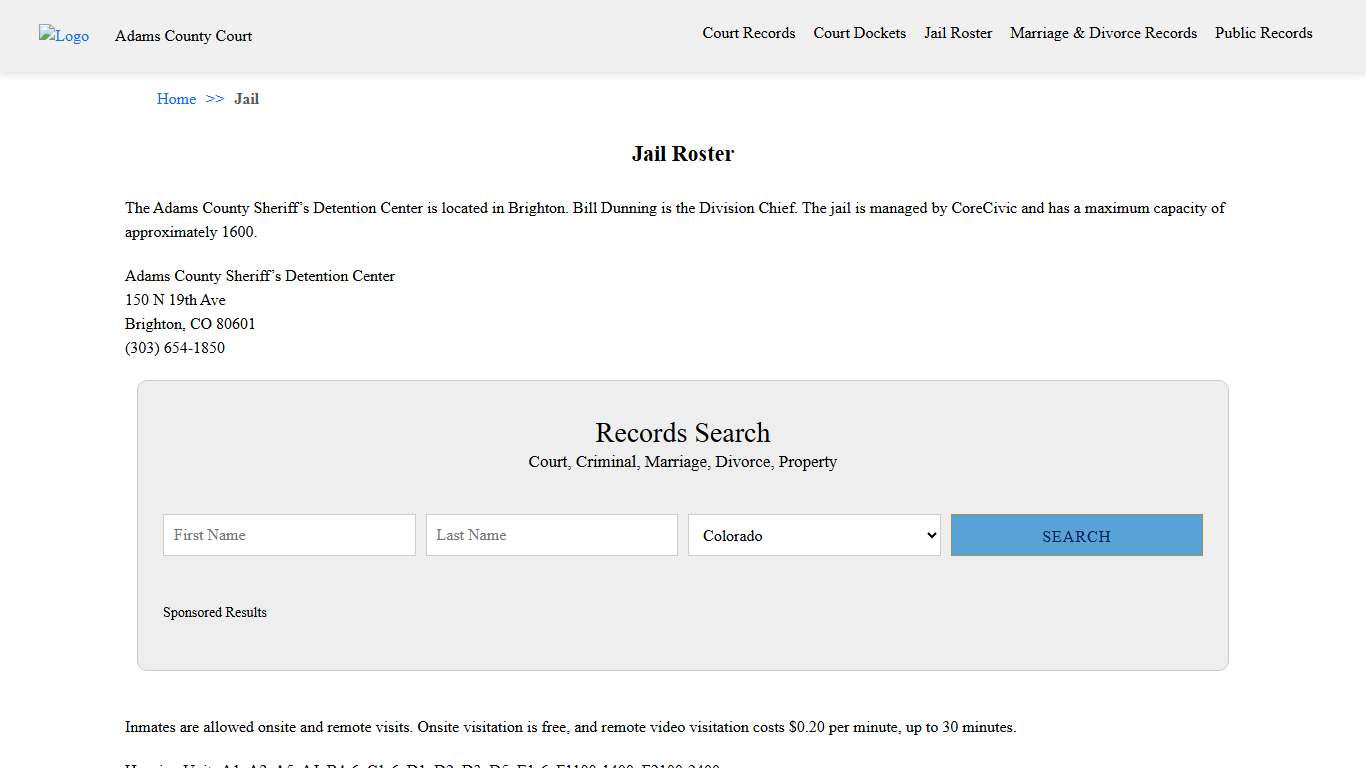
Task: Click the Jail breadcrumb label
Action: [246, 99]
